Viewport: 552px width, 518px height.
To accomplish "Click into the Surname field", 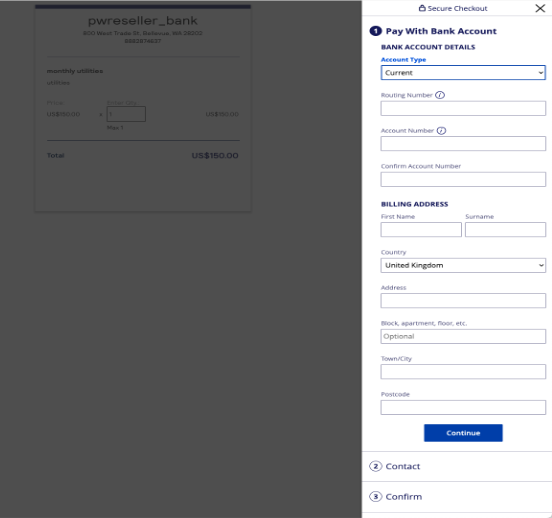I will tap(505, 230).
